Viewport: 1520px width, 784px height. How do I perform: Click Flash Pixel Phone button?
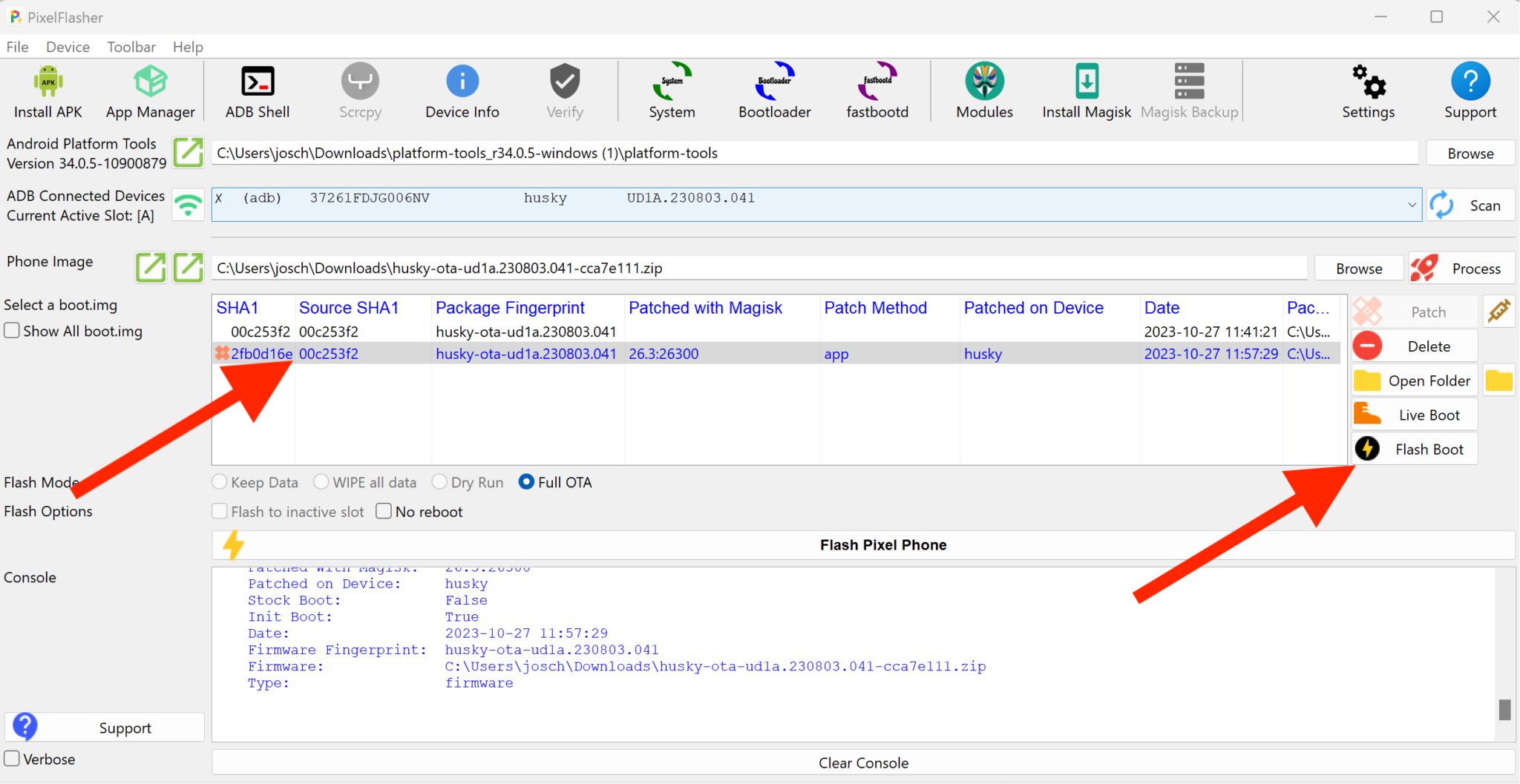(x=863, y=545)
